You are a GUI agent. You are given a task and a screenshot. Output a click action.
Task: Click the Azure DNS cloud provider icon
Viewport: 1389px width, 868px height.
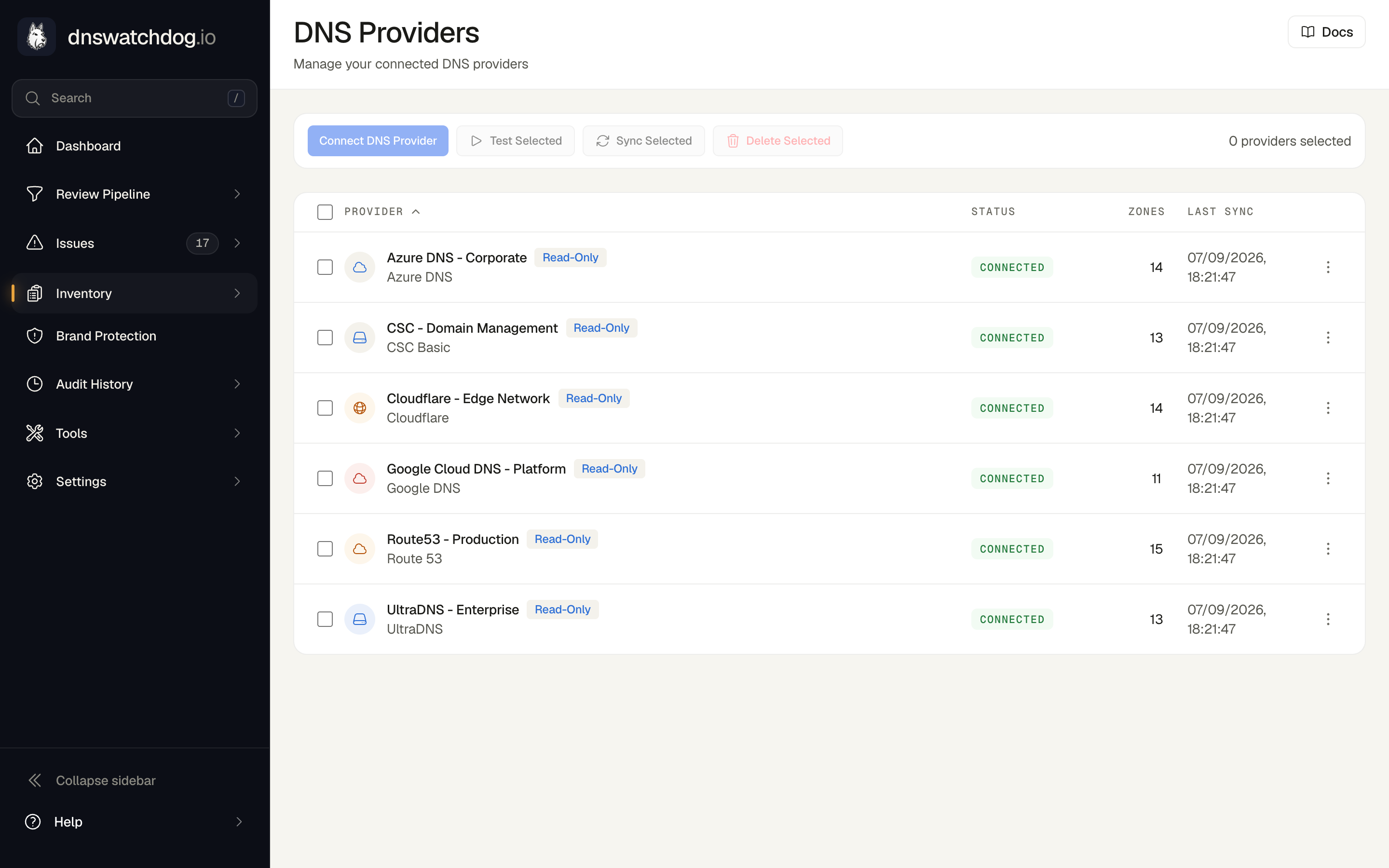[360, 267]
